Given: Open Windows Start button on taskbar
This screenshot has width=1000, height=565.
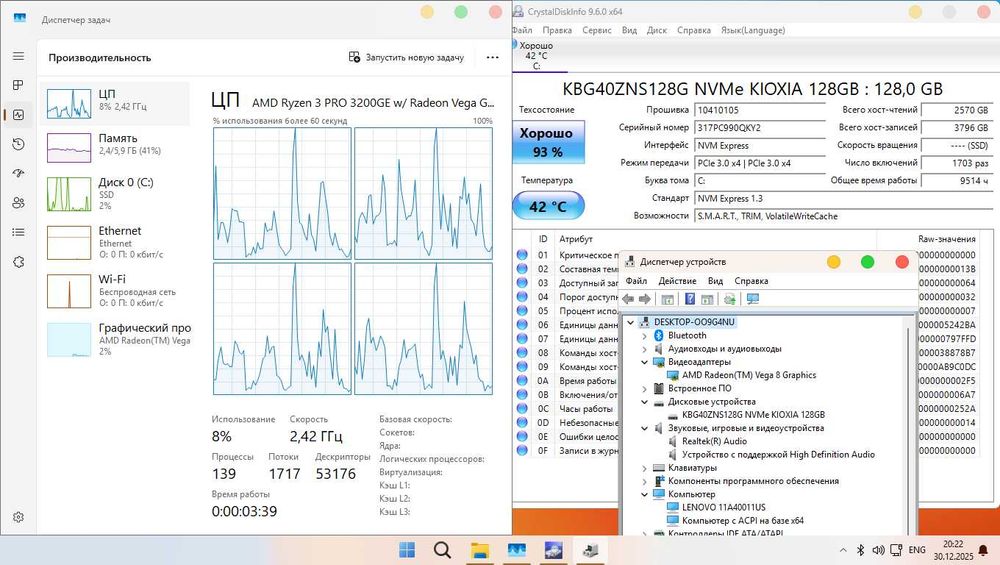Looking at the screenshot, I should coord(406,550).
